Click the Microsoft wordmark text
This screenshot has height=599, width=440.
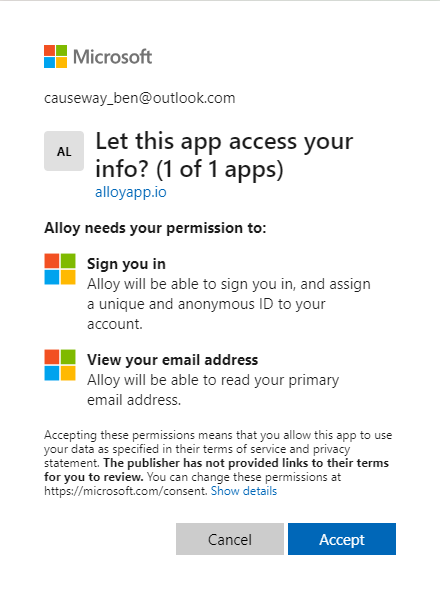coord(113,57)
